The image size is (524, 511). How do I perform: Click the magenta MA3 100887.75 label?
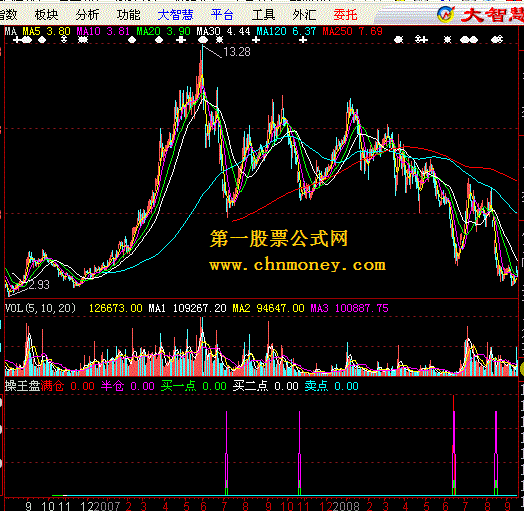pyautogui.click(x=350, y=308)
